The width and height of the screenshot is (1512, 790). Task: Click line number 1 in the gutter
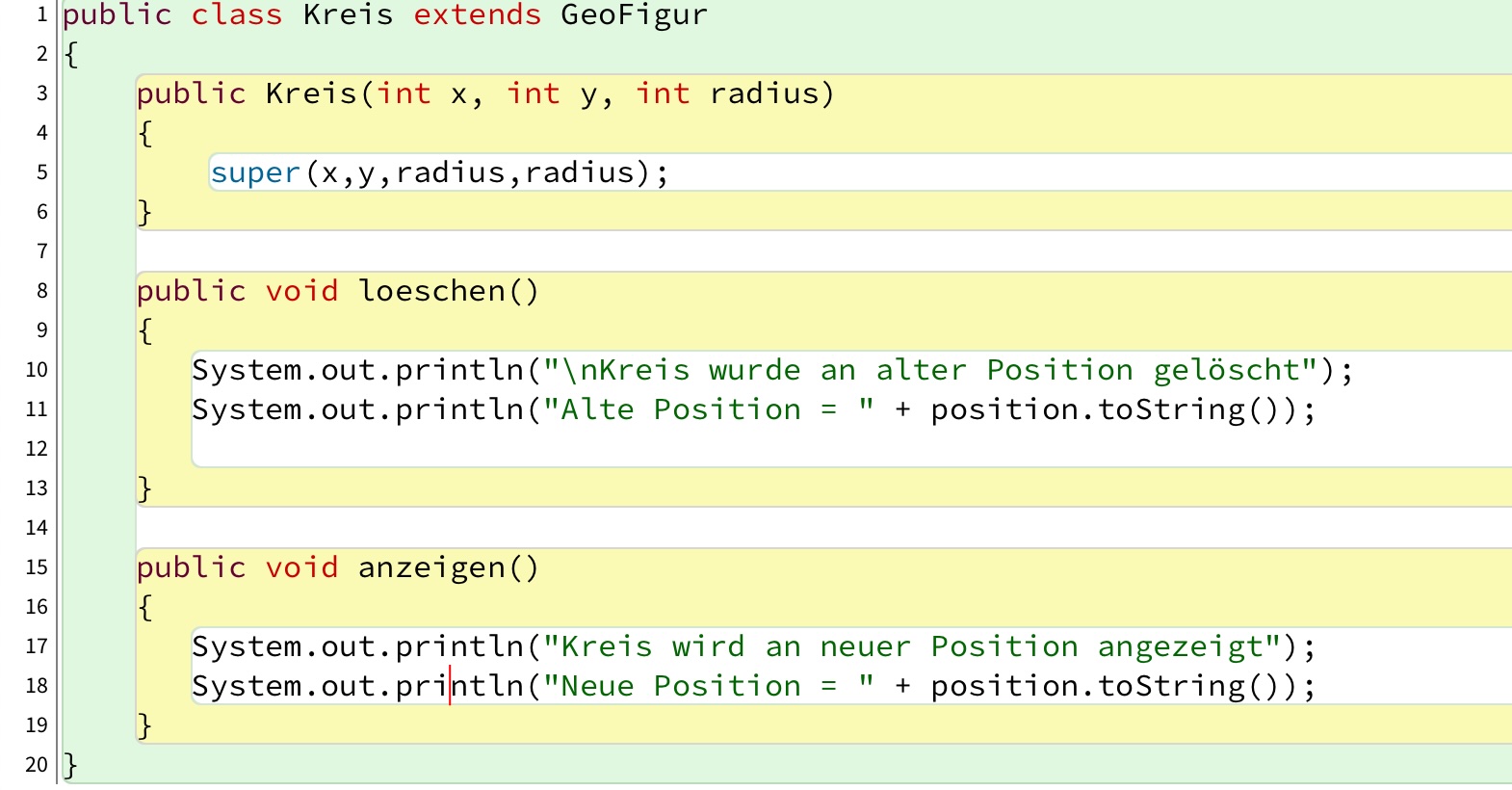(x=41, y=14)
